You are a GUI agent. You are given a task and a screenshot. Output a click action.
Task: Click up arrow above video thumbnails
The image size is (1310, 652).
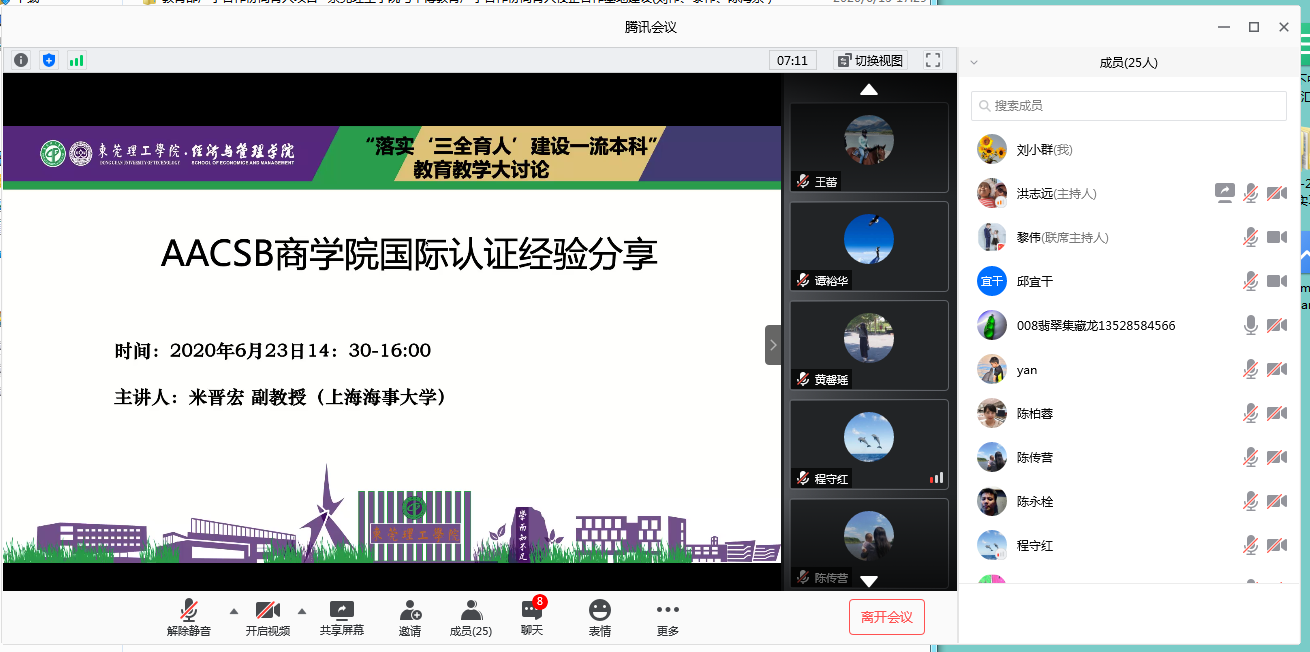coord(869,89)
